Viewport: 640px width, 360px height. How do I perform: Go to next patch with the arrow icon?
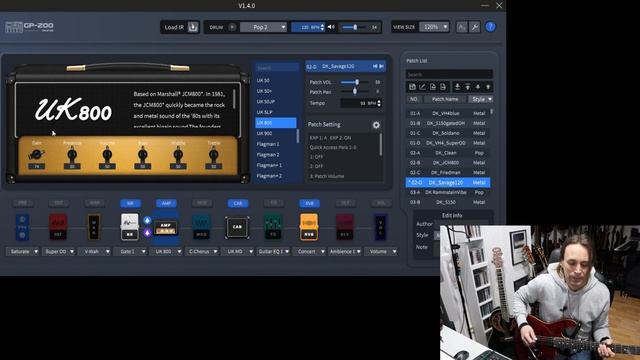tap(382, 66)
